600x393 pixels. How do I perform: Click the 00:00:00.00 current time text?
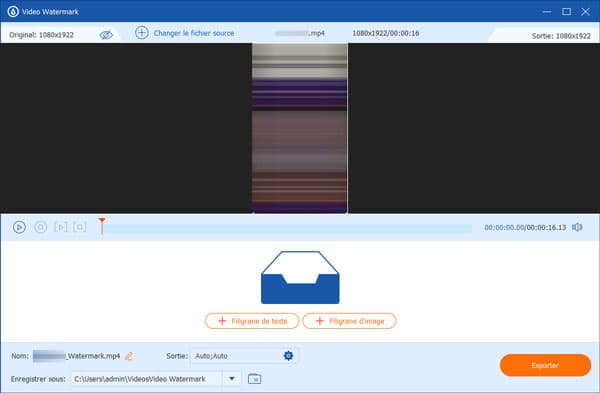click(x=504, y=227)
